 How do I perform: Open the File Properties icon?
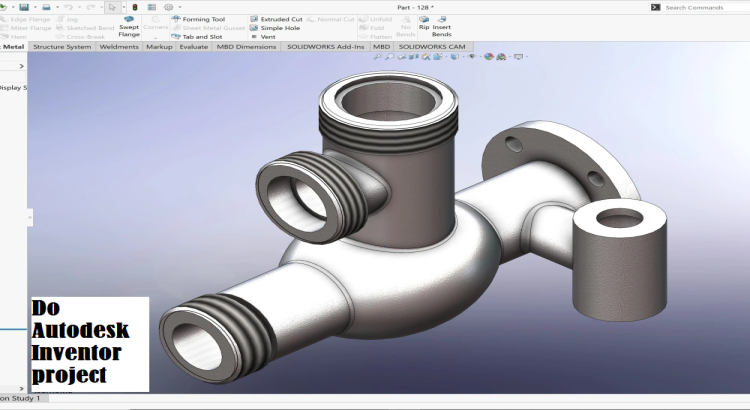(152, 7)
